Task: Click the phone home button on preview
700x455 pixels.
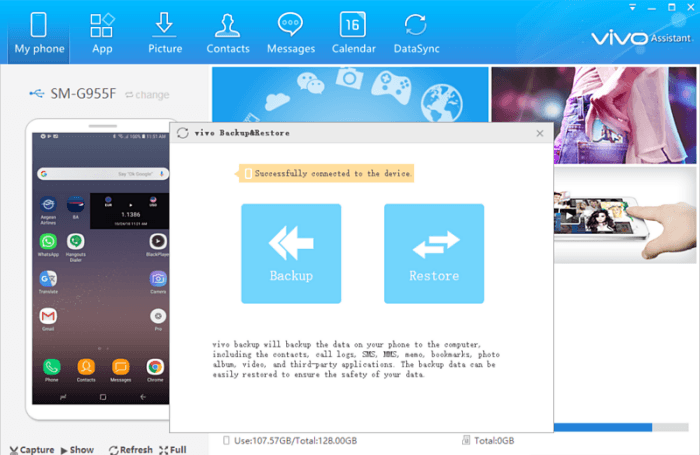Action: (x=103, y=397)
